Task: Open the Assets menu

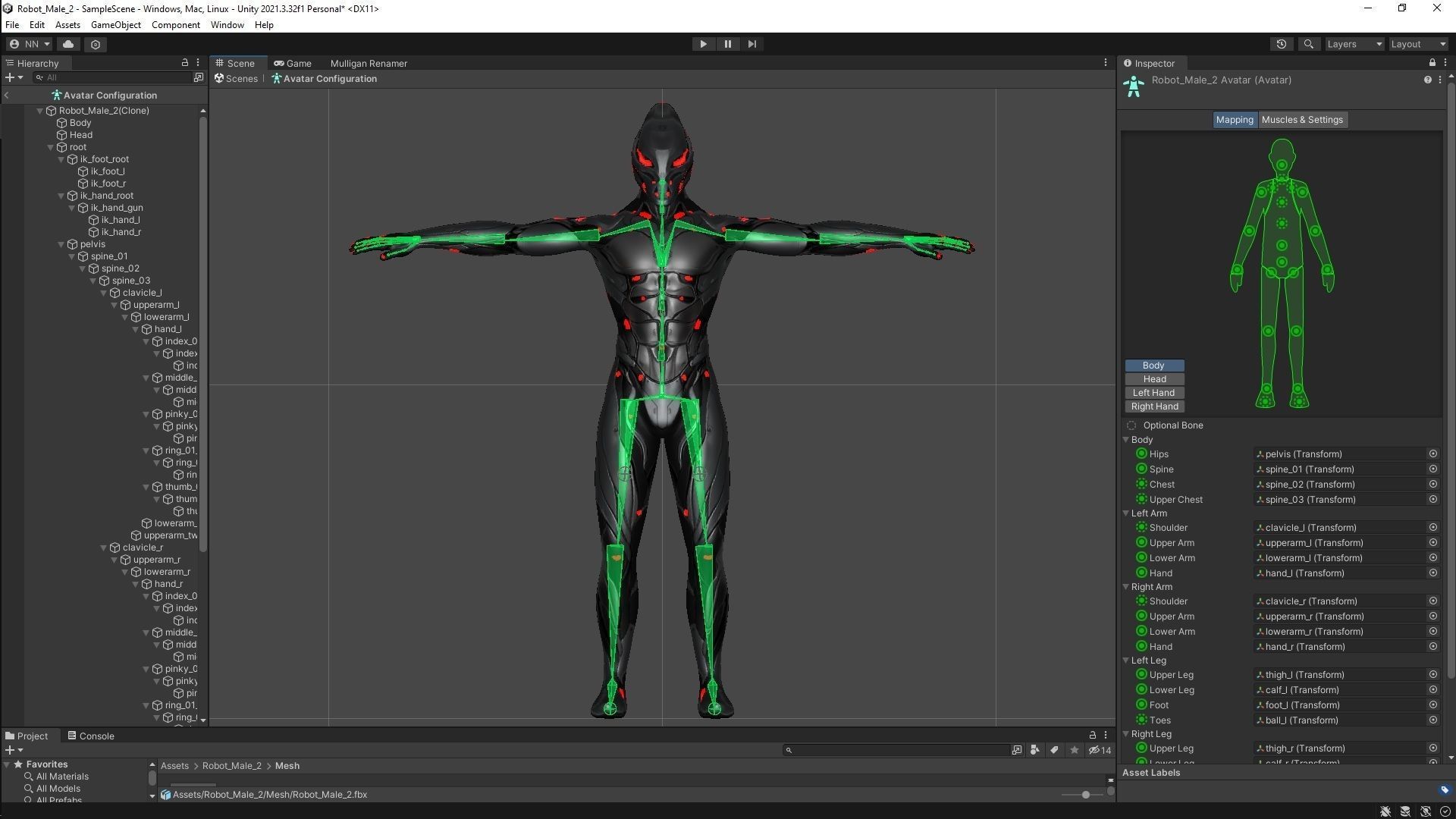Action: 67,25
